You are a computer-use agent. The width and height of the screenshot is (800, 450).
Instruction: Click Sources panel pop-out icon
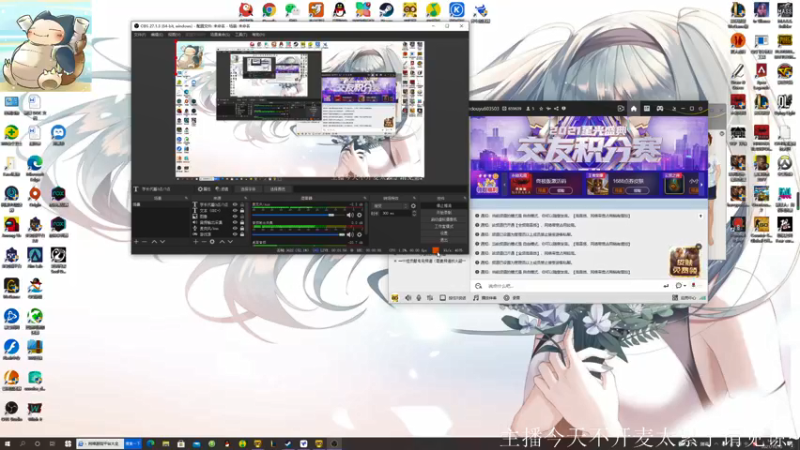pos(245,198)
